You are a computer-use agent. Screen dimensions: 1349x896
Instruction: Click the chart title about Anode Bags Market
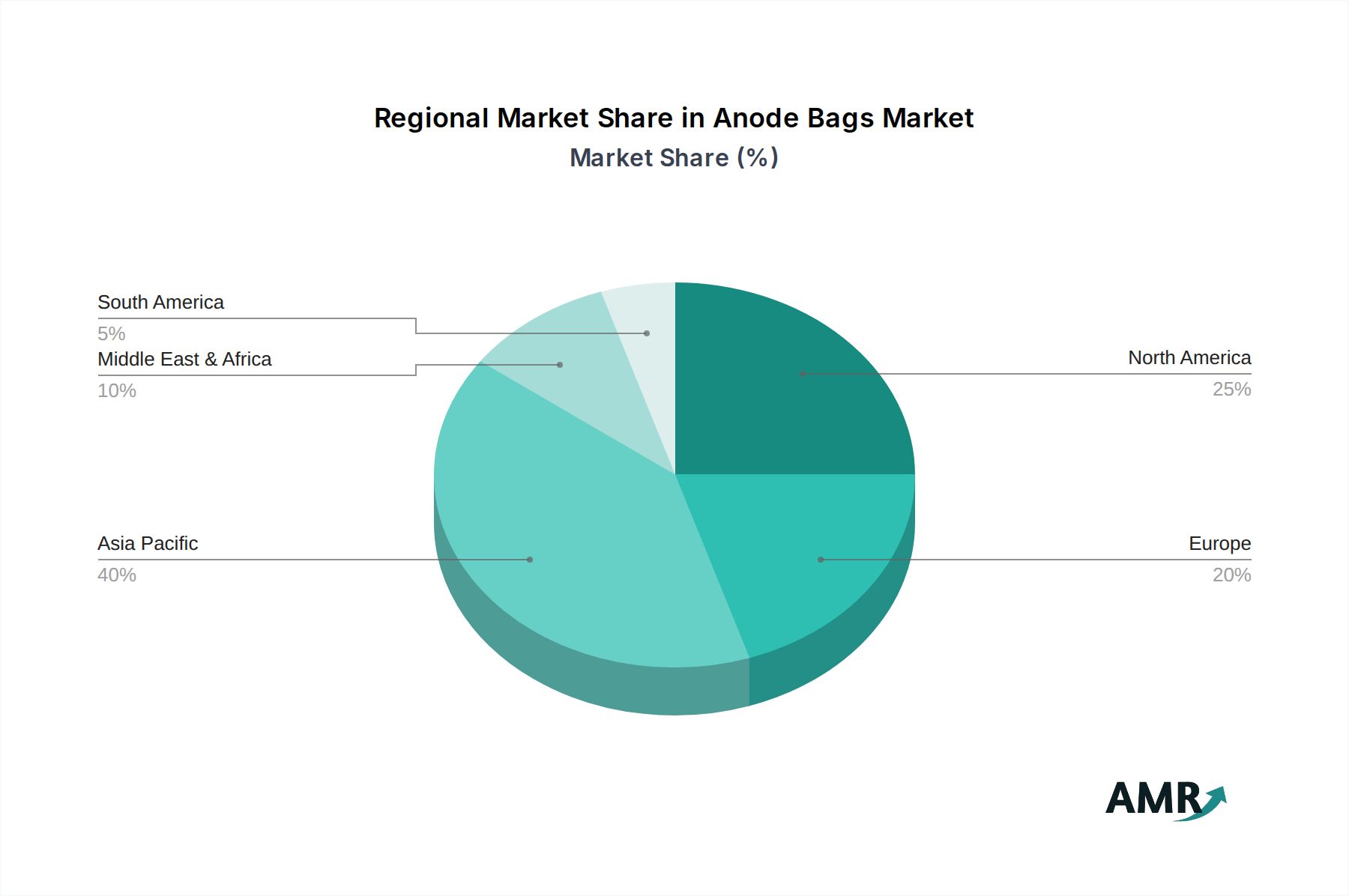673,118
